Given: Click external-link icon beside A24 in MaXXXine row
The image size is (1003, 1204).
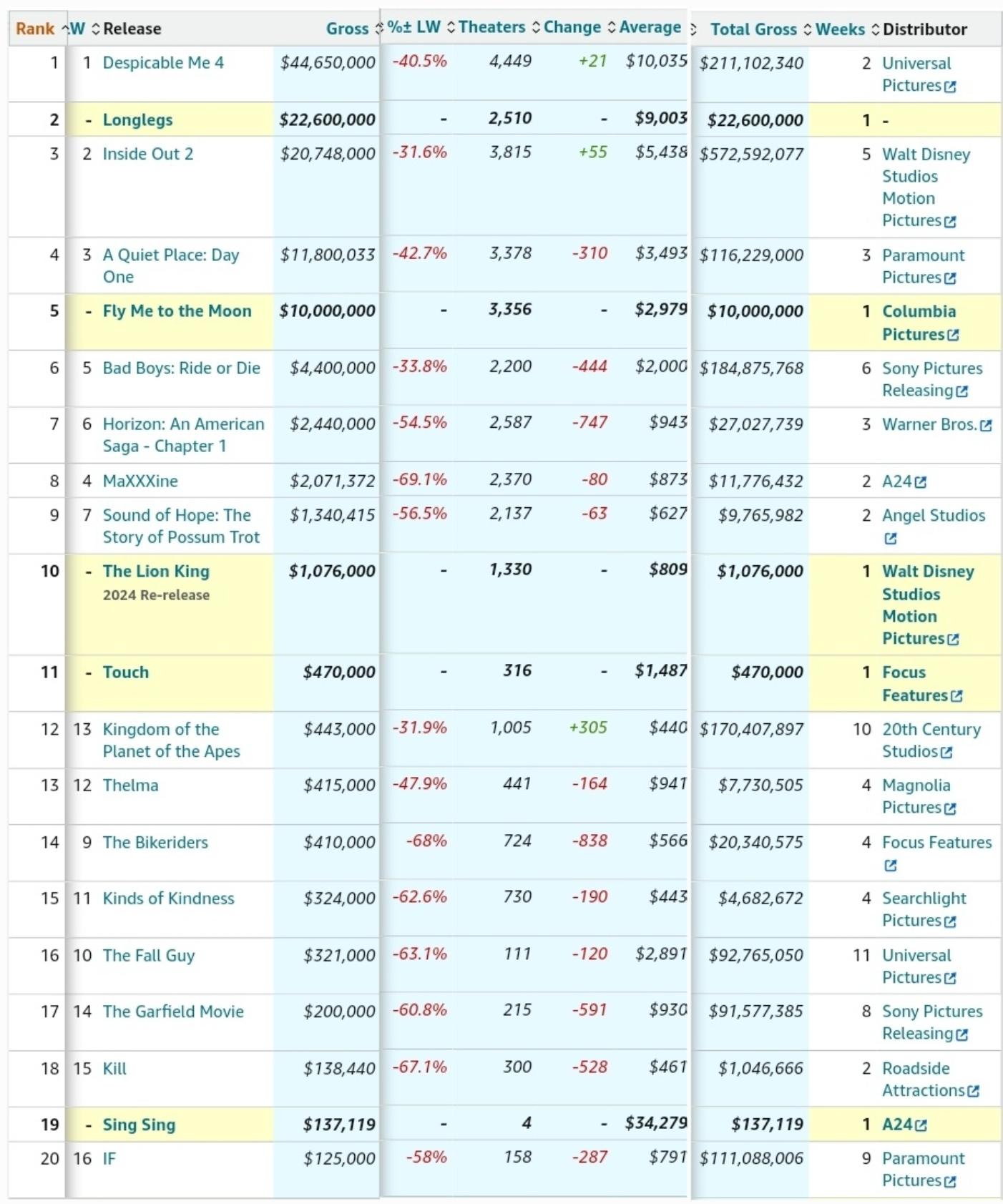Looking at the screenshot, I should pyautogui.click(x=920, y=482).
